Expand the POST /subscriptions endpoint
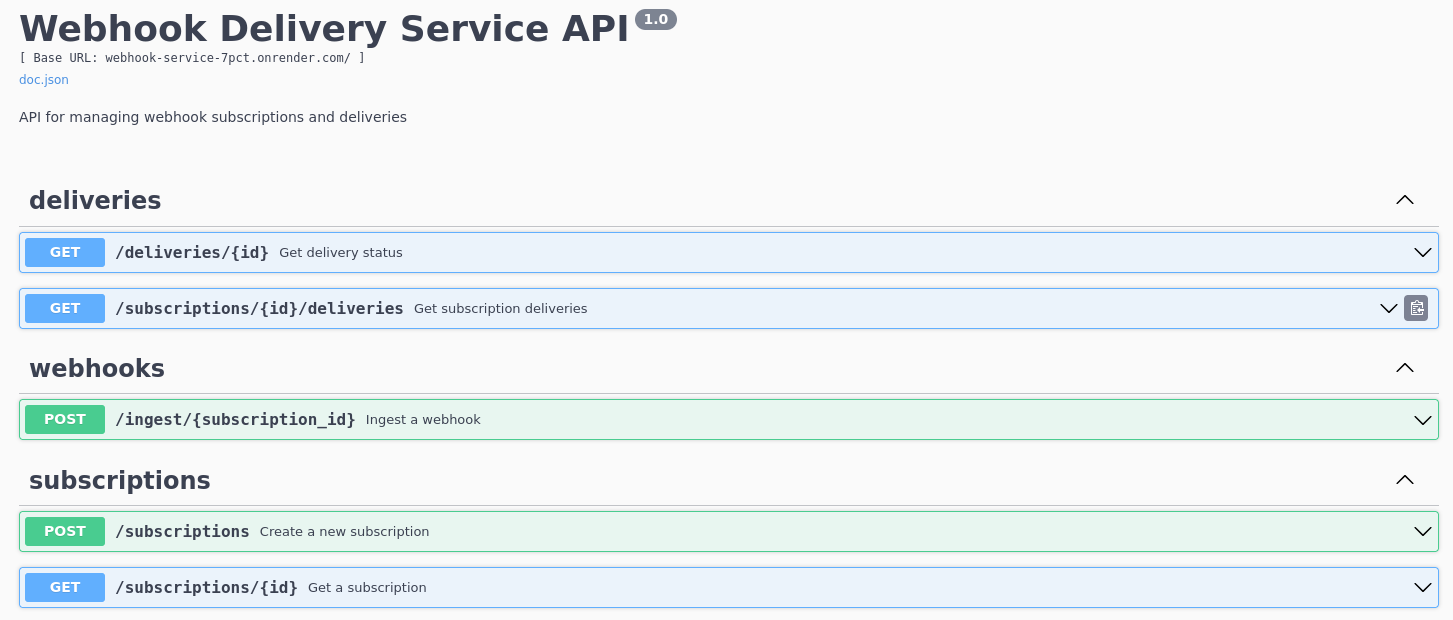This screenshot has width=1453, height=620. (1421, 531)
